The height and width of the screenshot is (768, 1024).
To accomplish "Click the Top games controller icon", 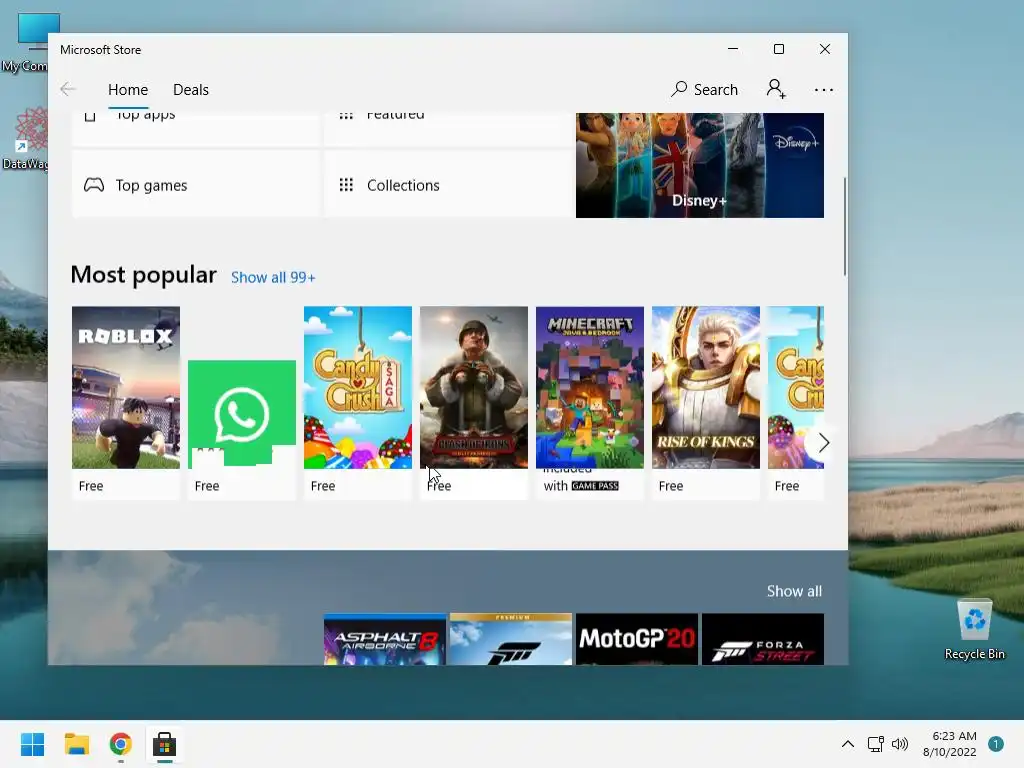I will pyautogui.click(x=94, y=185).
